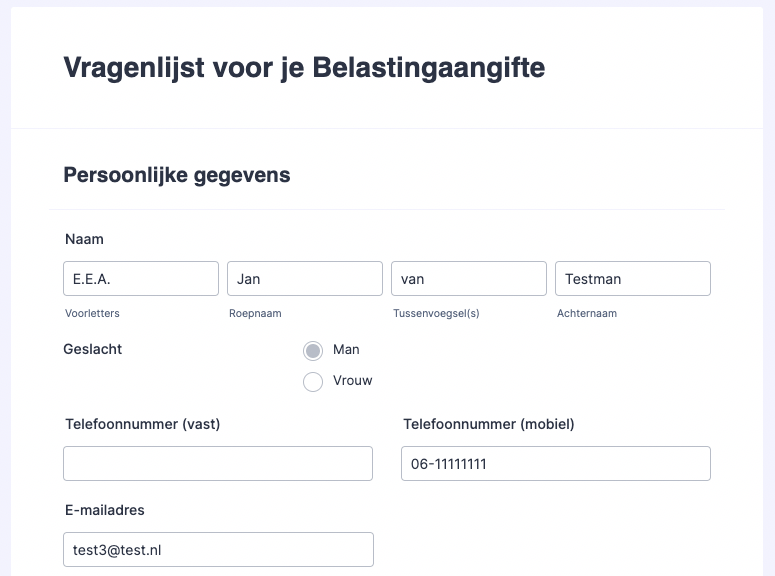Click the Telefoonnummer (mobiel) label

489,424
